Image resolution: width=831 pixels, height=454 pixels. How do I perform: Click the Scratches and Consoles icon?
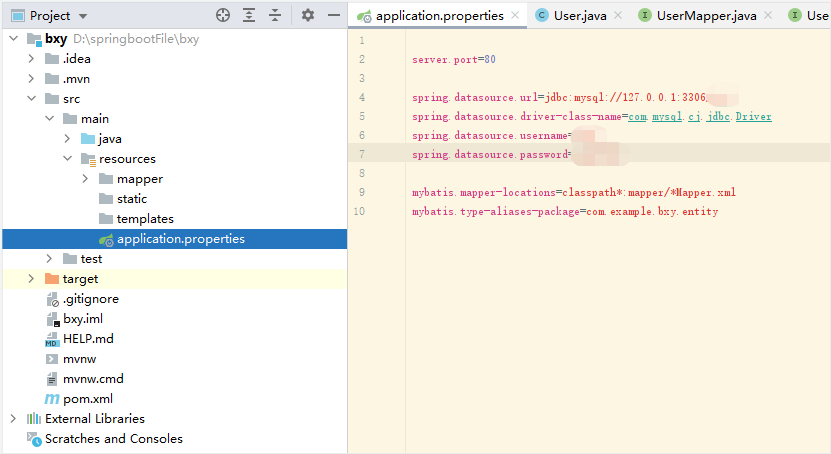34,439
